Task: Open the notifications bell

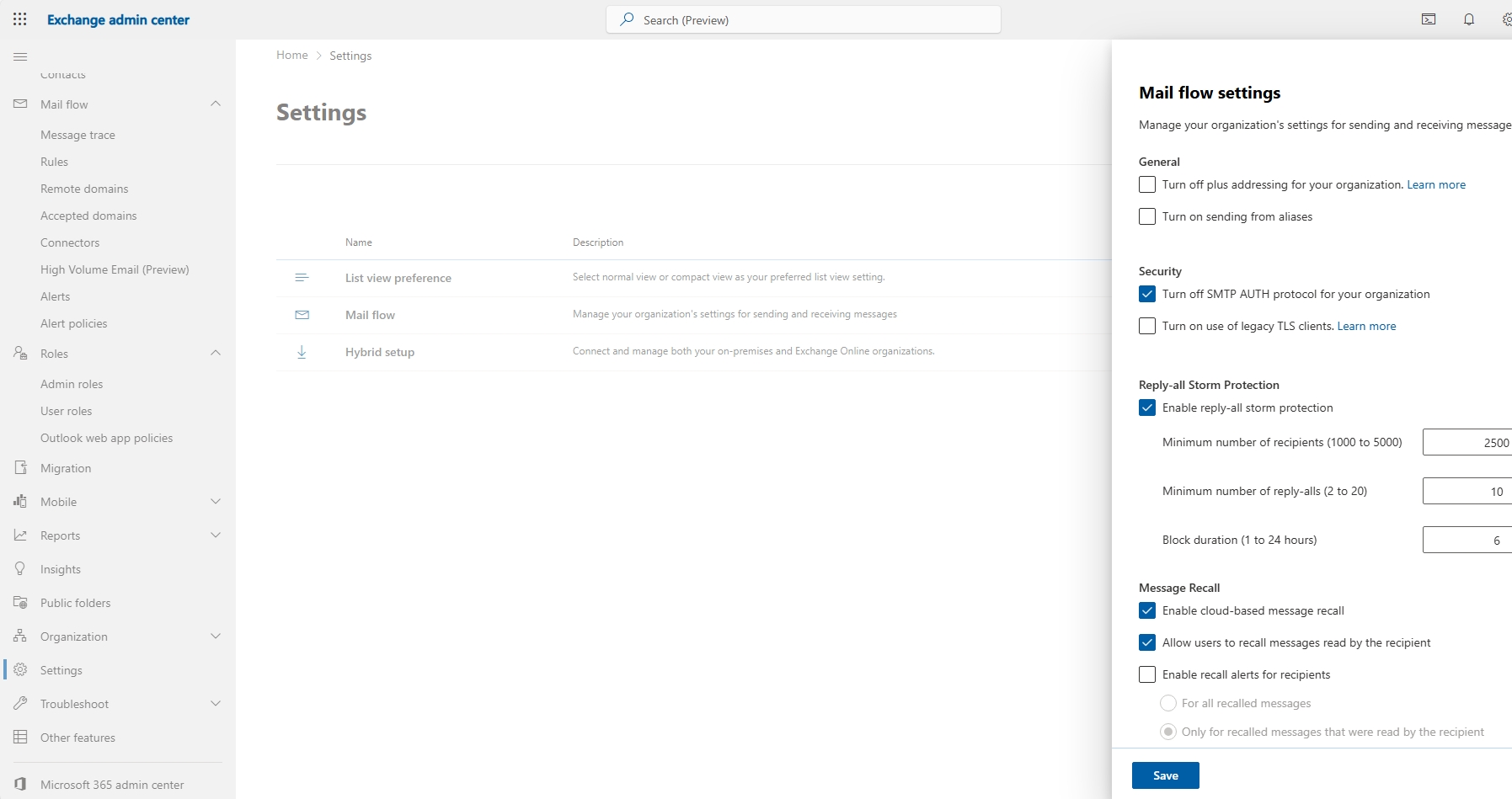Action: [1469, 19]
